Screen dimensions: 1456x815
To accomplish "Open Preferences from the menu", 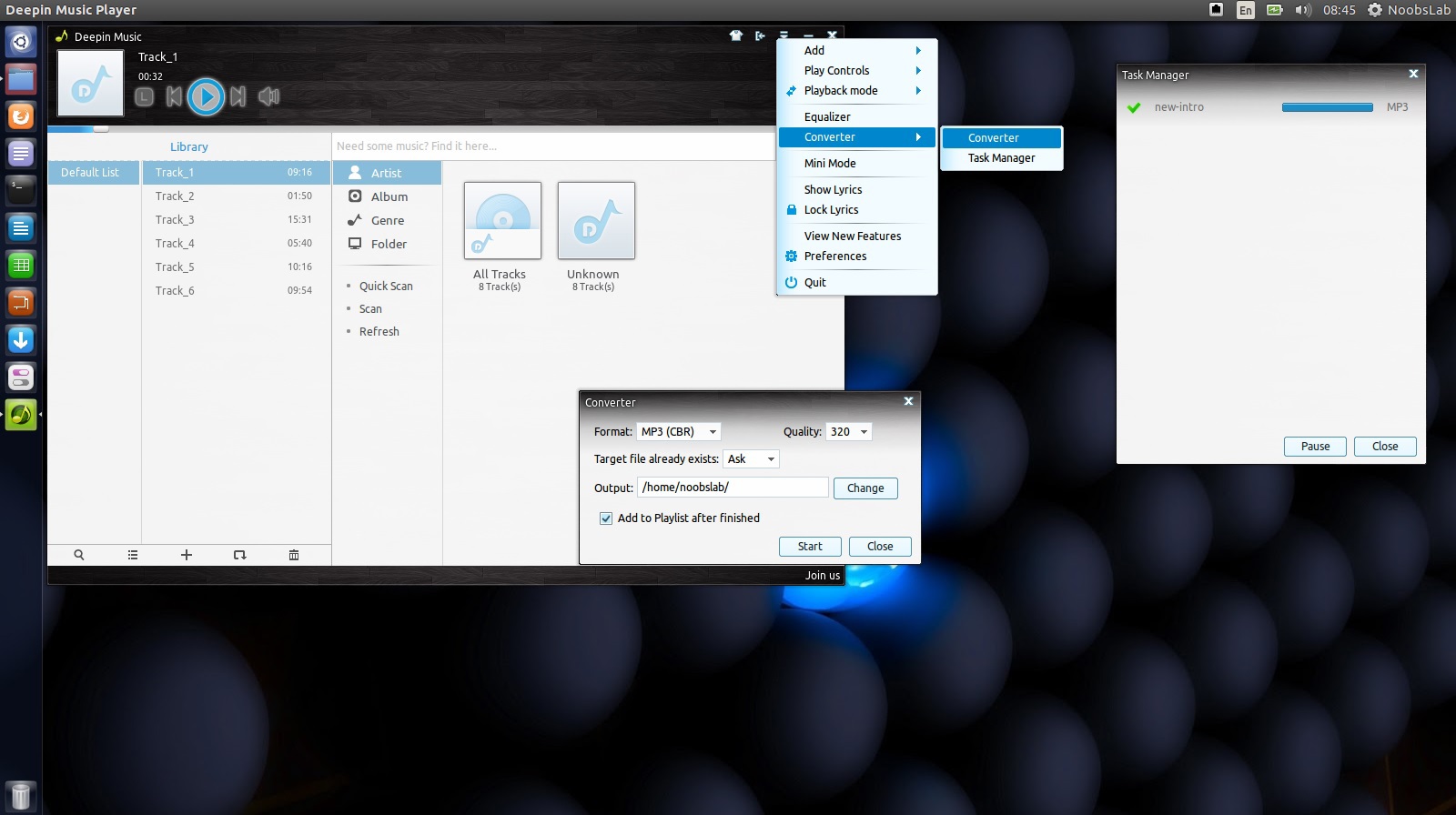I will 857,256.
